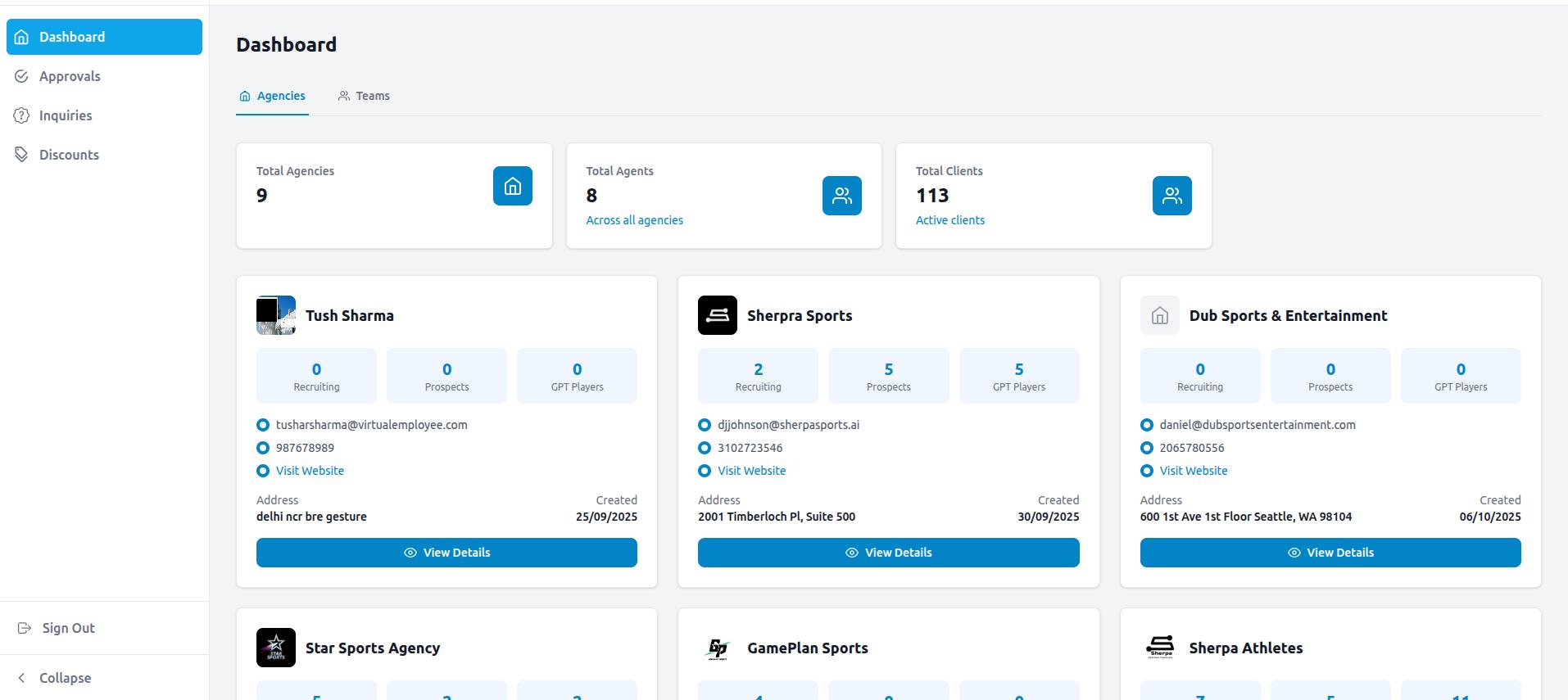1568x700 pixels.
Task: Click the Collapse chevron arrow icon
Action: coord(22,678)
